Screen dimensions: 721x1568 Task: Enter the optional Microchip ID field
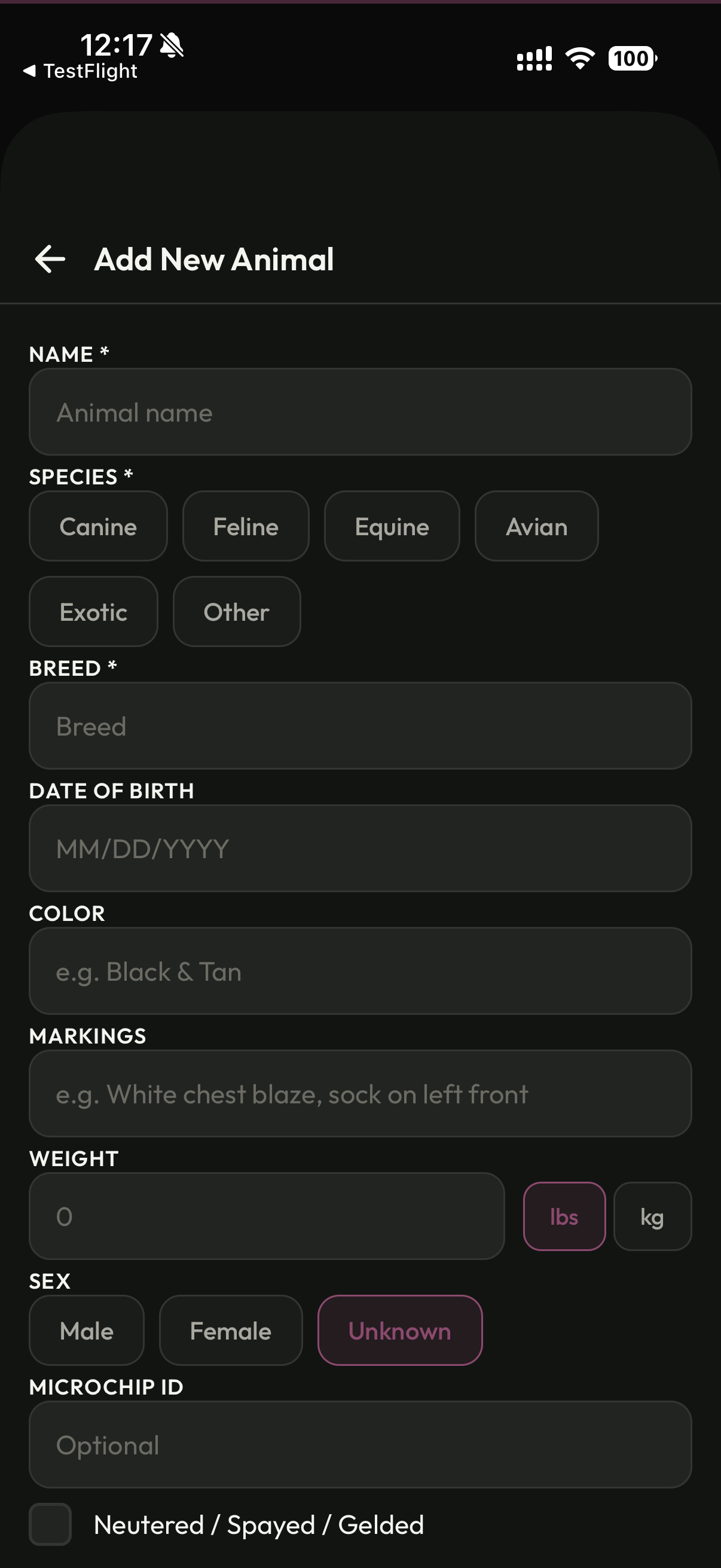coord(360,1445)
